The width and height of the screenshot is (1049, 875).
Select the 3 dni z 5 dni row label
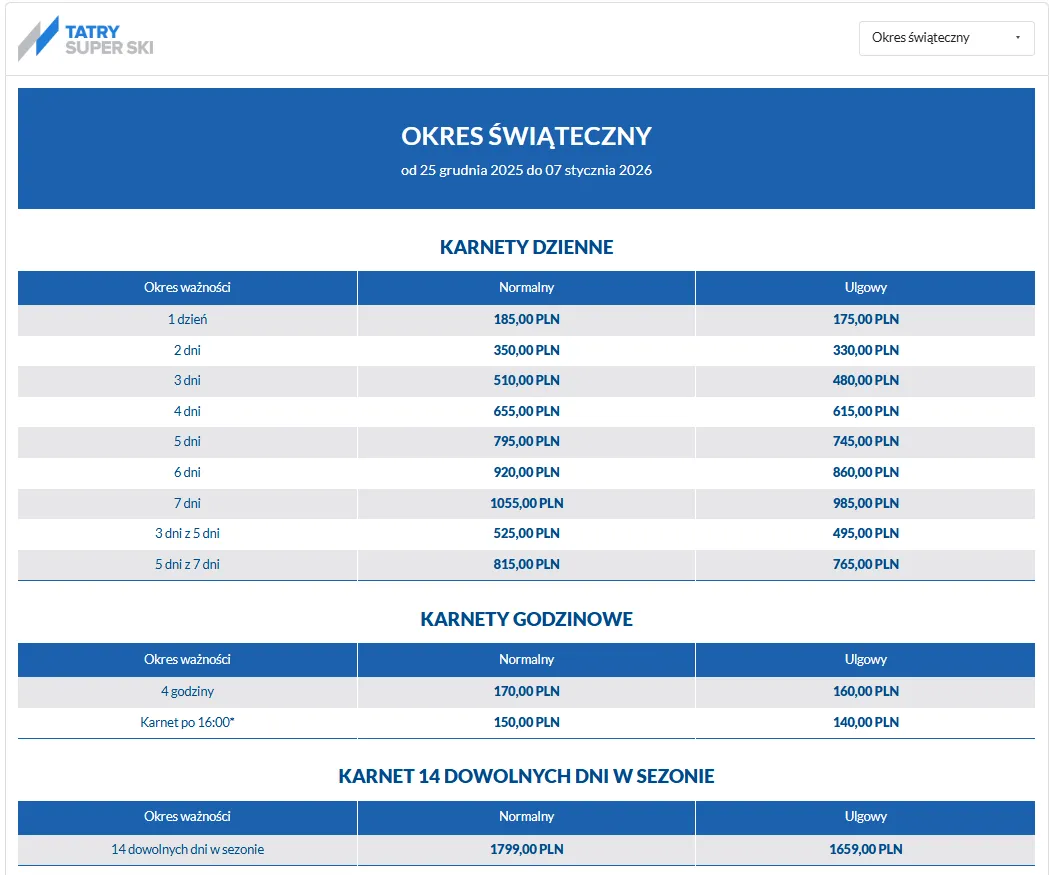pos(187,533)
